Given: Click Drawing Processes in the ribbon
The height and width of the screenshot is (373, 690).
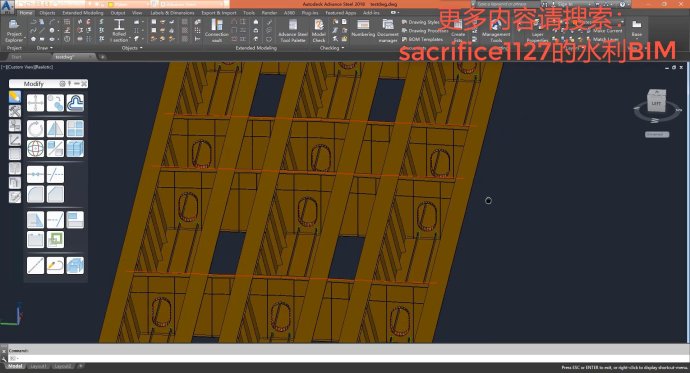Looking at the screenshot, I should [425, 31].
